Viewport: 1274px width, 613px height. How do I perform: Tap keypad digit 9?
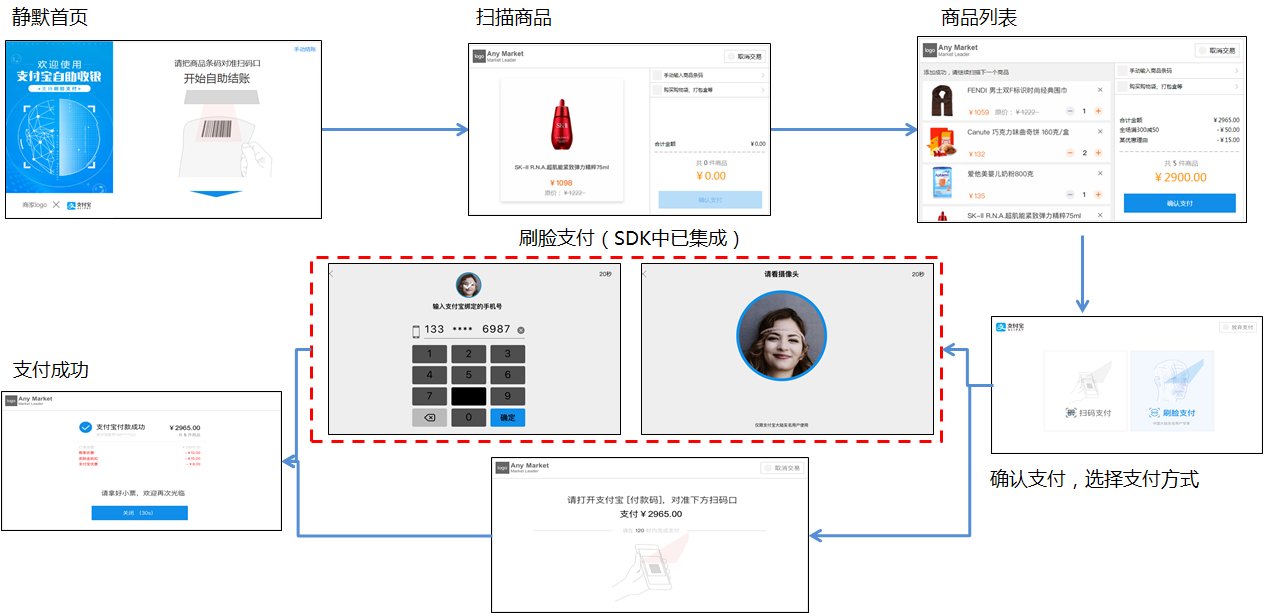[507, 396]
